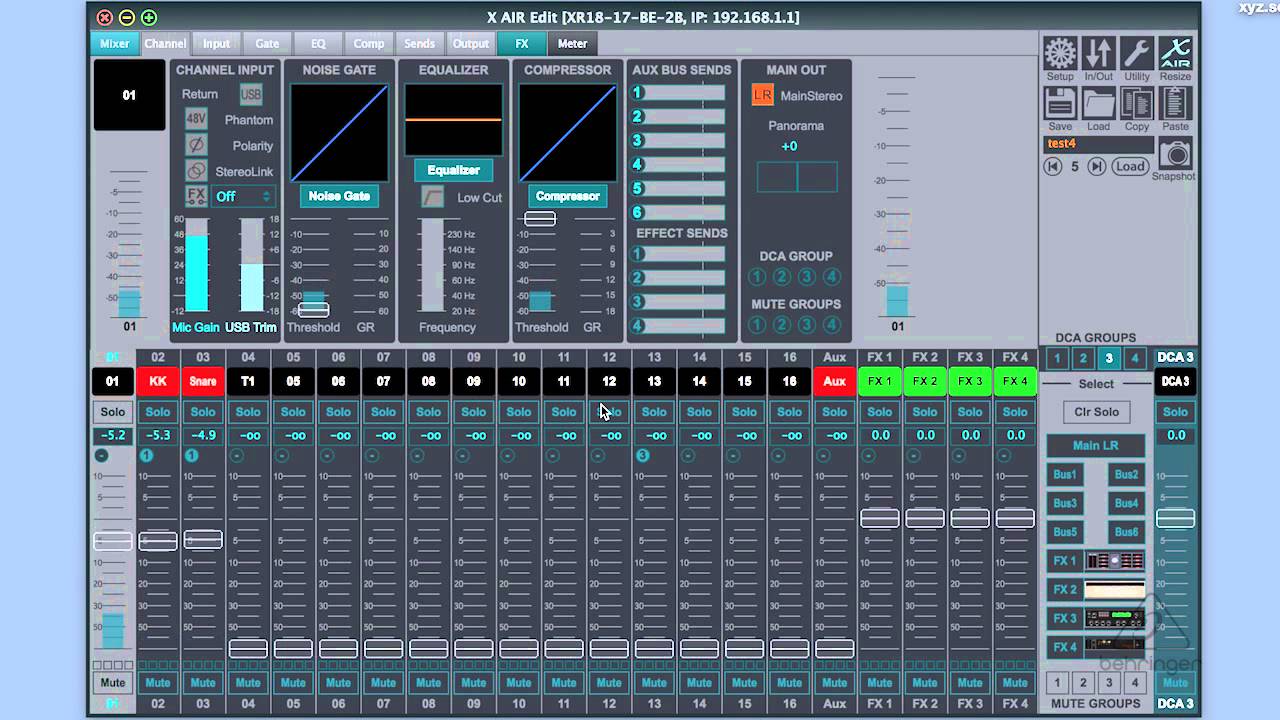Open the FX insert Off dropdown

pos(243,196)
